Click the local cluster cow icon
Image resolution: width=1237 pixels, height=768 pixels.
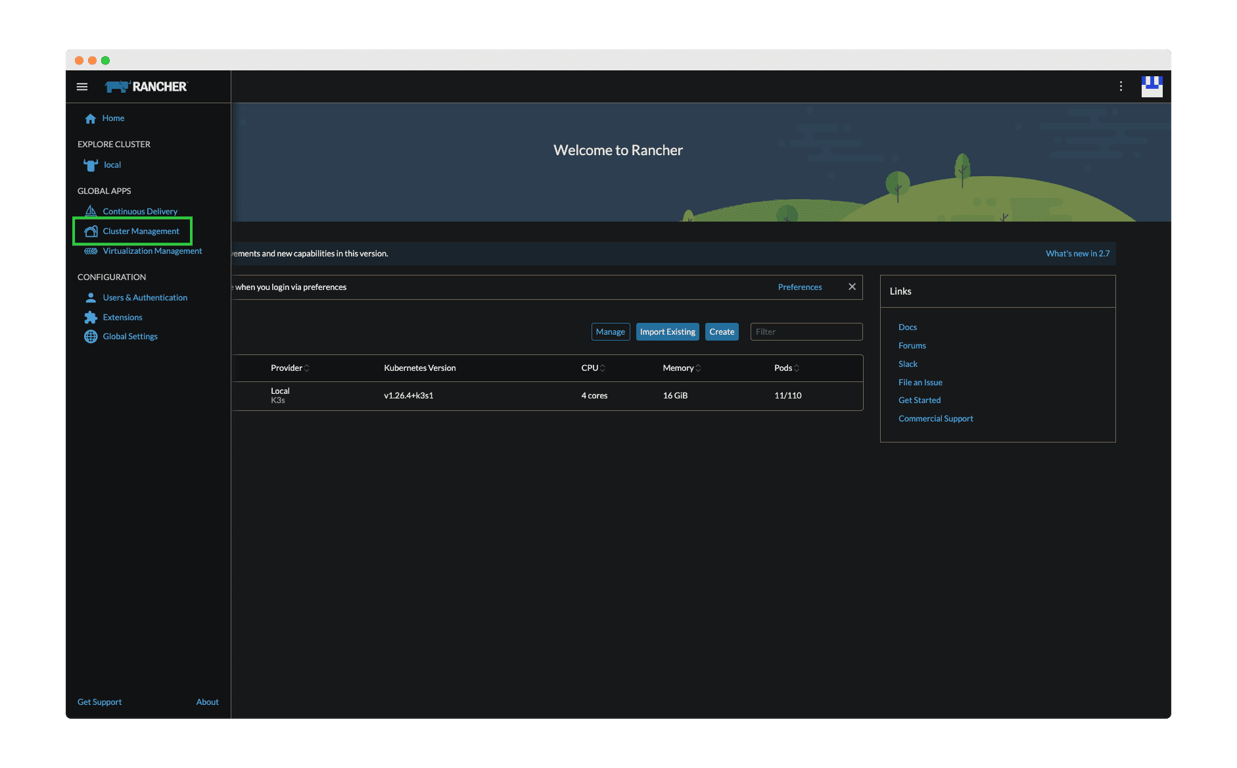coord(90,165)
